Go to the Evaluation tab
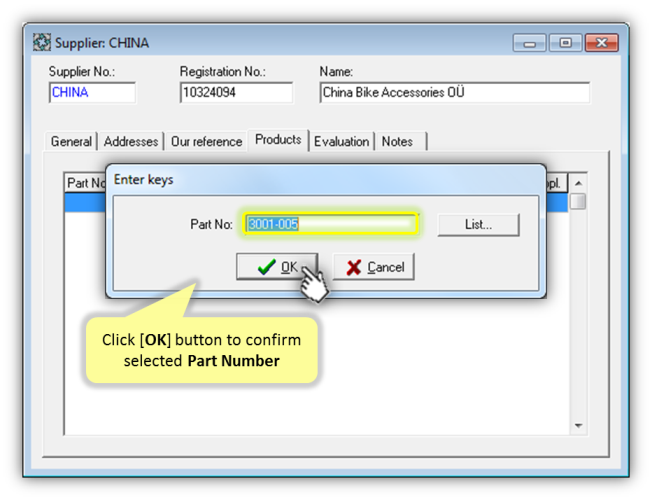 pyautogui.click(x=341, y=142)
